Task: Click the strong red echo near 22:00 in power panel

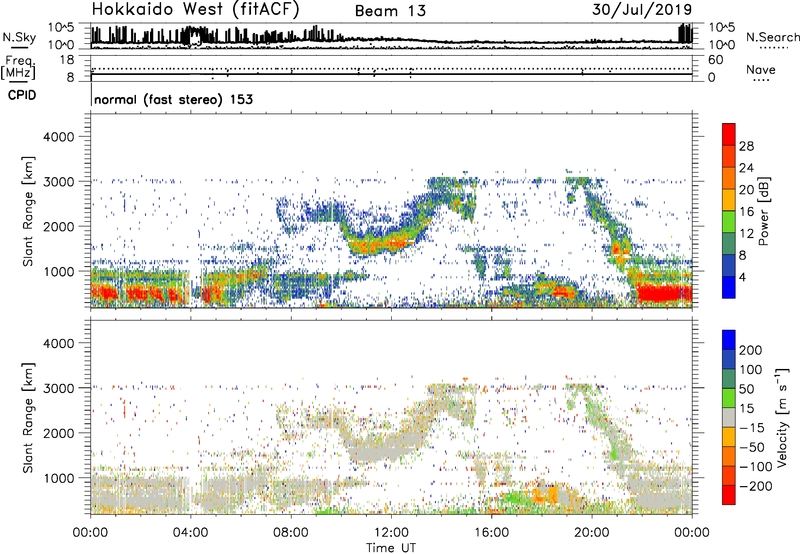Action: [664, 294]
